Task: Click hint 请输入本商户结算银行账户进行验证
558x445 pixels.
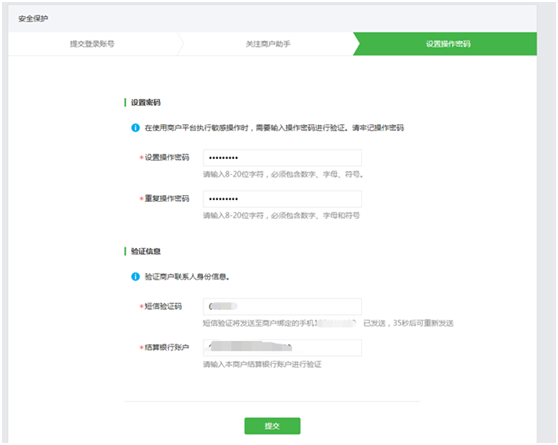Action: 262,364
